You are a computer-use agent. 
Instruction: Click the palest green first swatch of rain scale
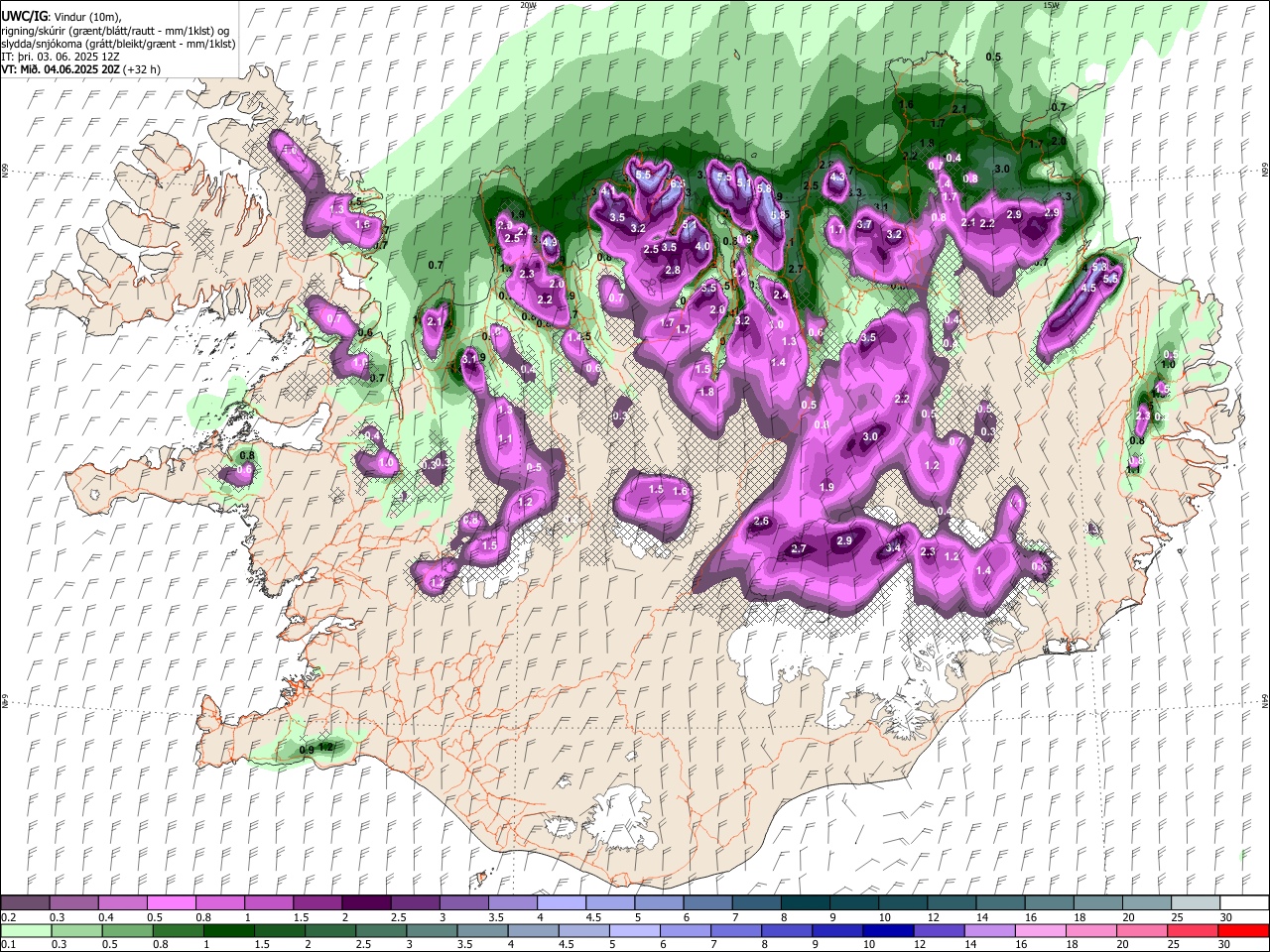click(26, 930)
